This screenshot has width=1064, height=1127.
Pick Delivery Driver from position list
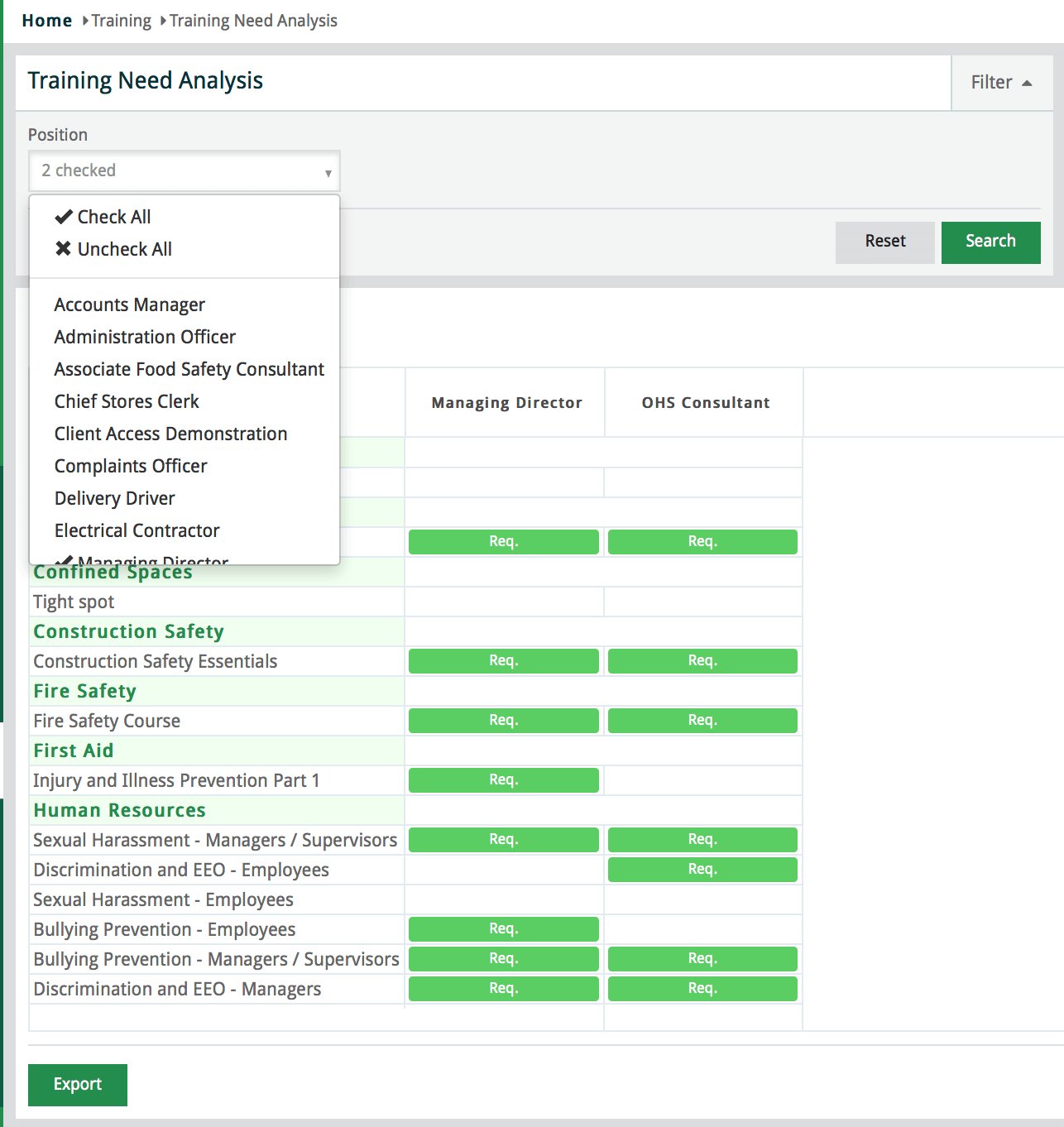(x=115, y=499)
